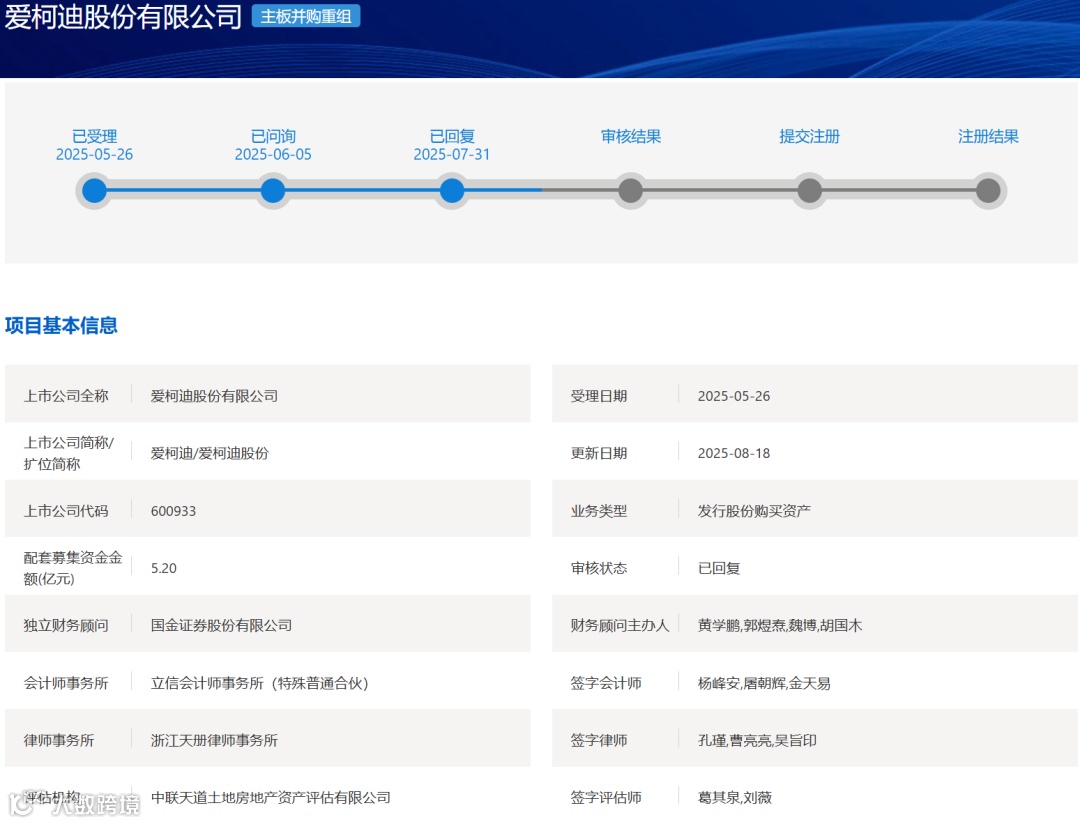Click the lawyers 孔瑾,曹亮亮,吴旨印
The width and height of the screenshot is (1080, 824).
757,741
